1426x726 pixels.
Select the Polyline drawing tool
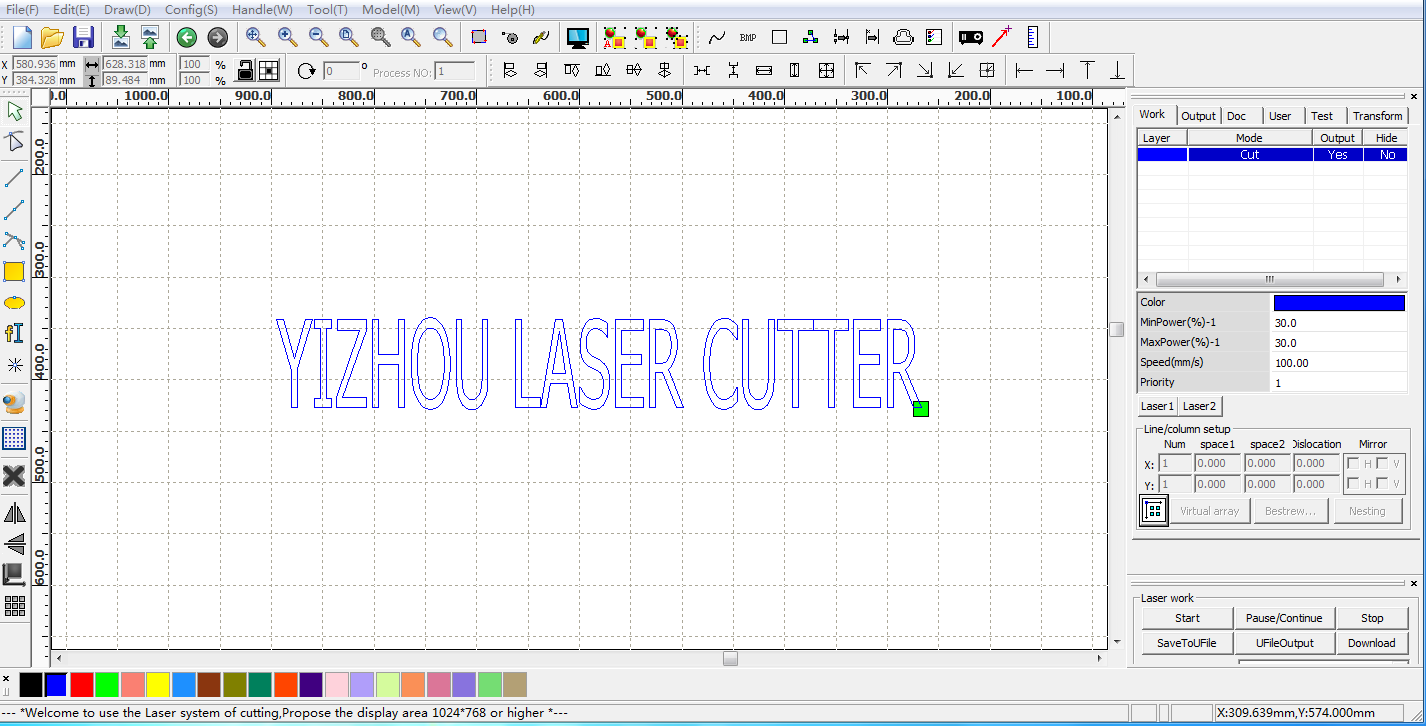point(14,210)
